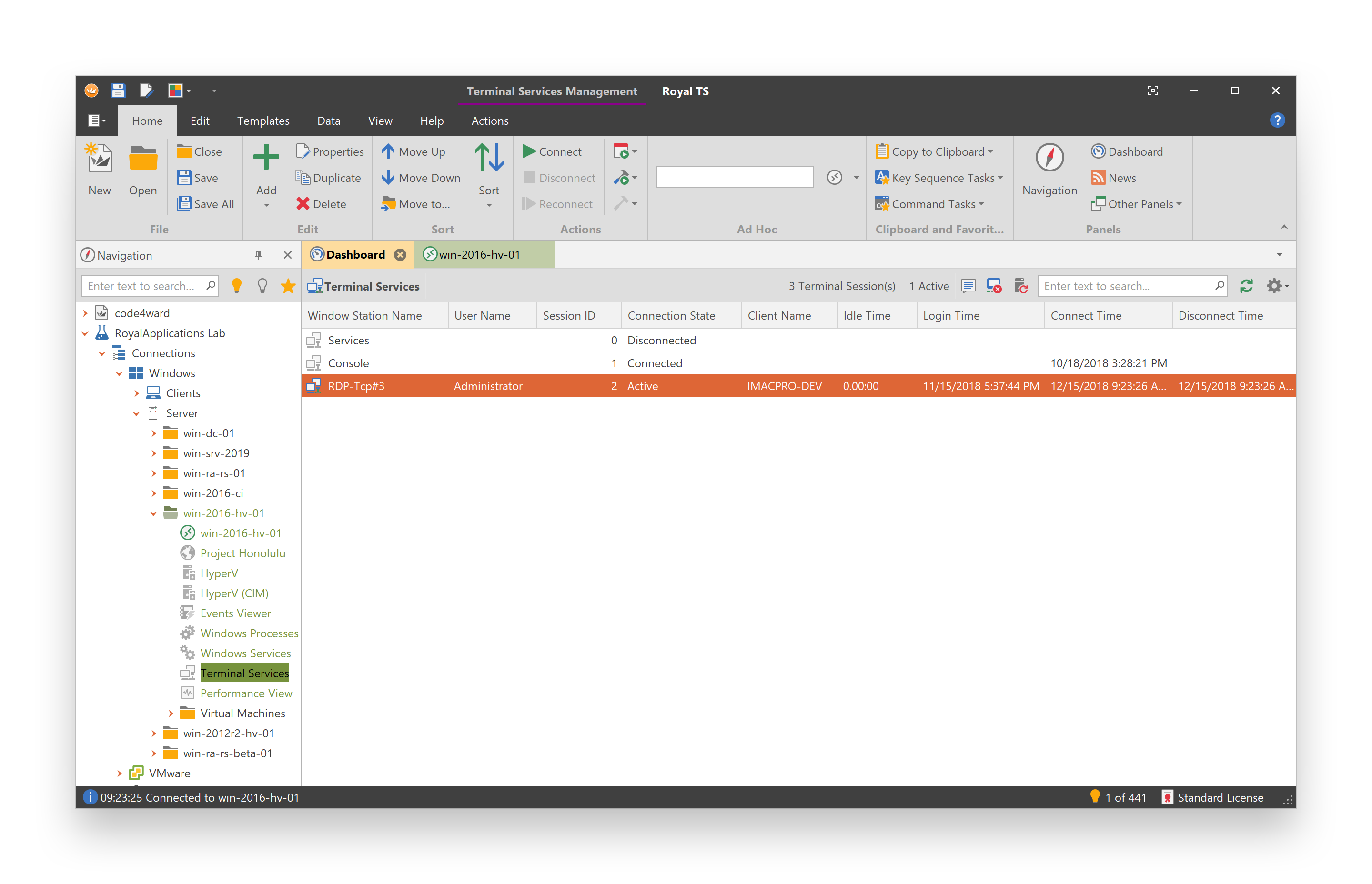This screenshot has height=884, width=1372.
Task: Click the green Add plus icon
Action: coord(266,157)
